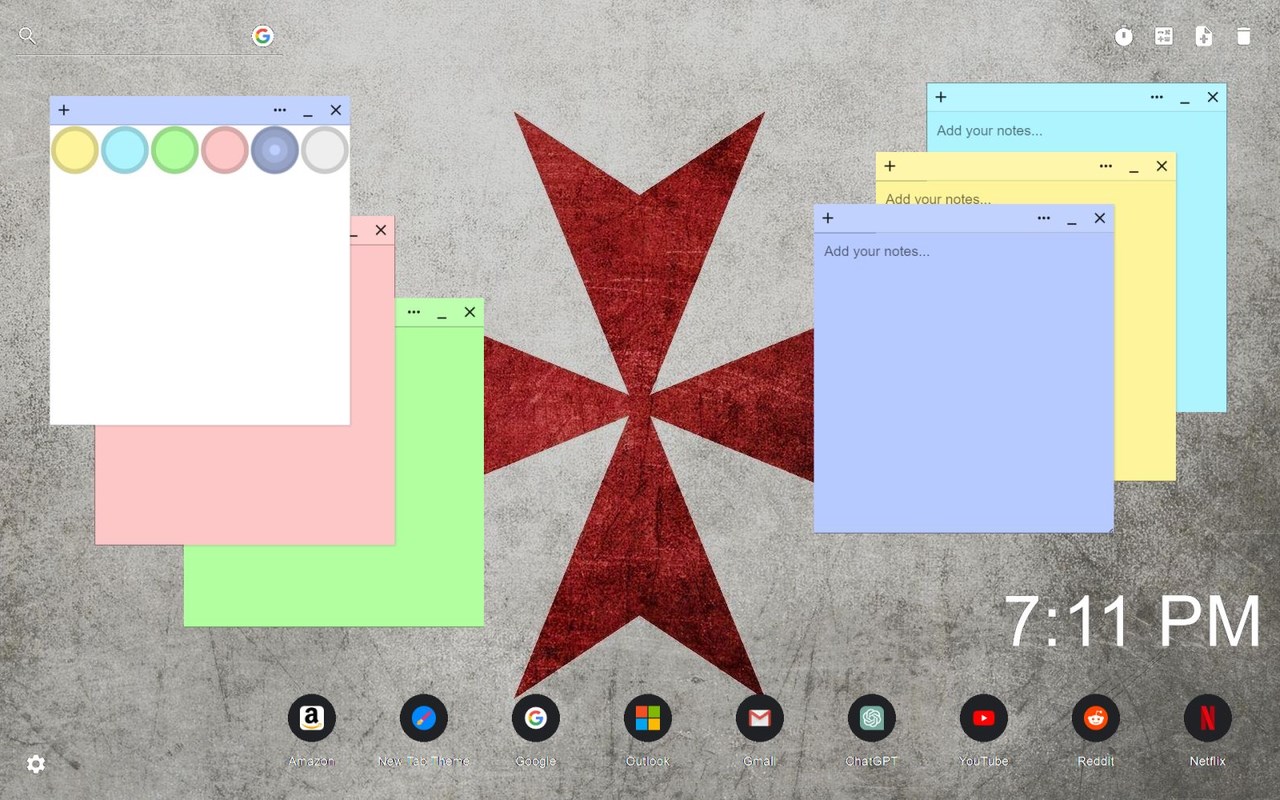Image resolution: width=1280 pixels, height=800 pixels.
Task: Add a note from the yellow note's plus
Action: 890,166
